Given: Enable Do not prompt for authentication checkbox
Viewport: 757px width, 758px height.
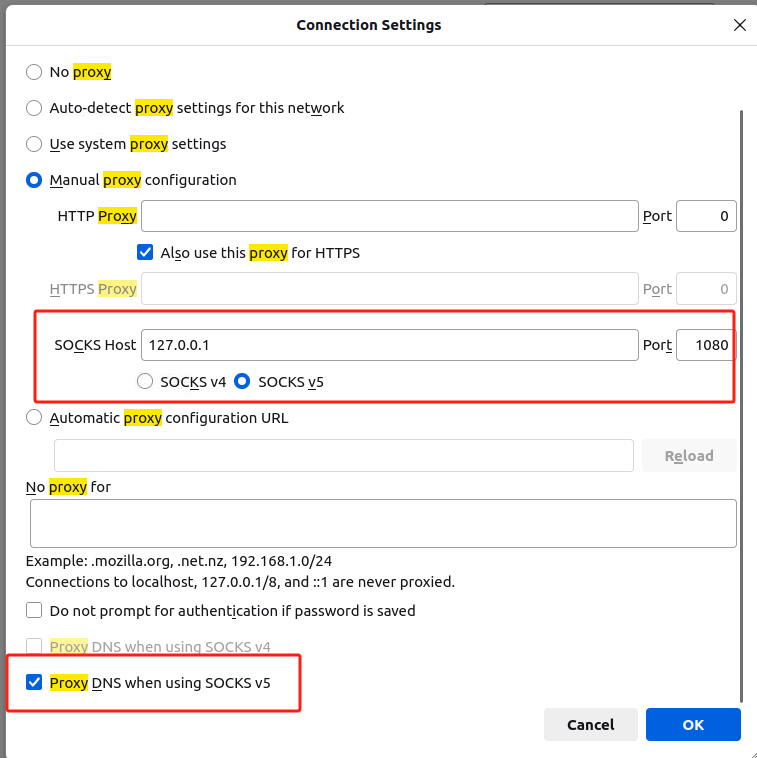Looking at the screenshot, I should (x=34, y=610).
